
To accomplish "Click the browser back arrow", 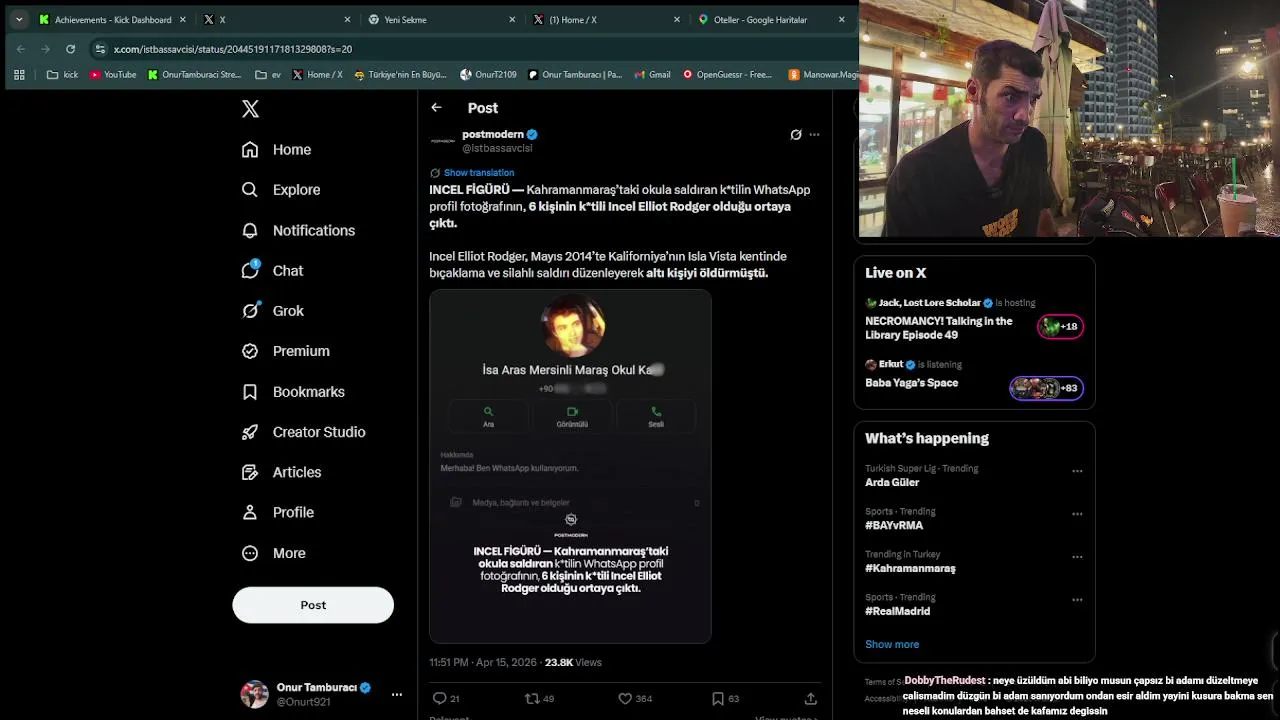I will tap(21, 49).
